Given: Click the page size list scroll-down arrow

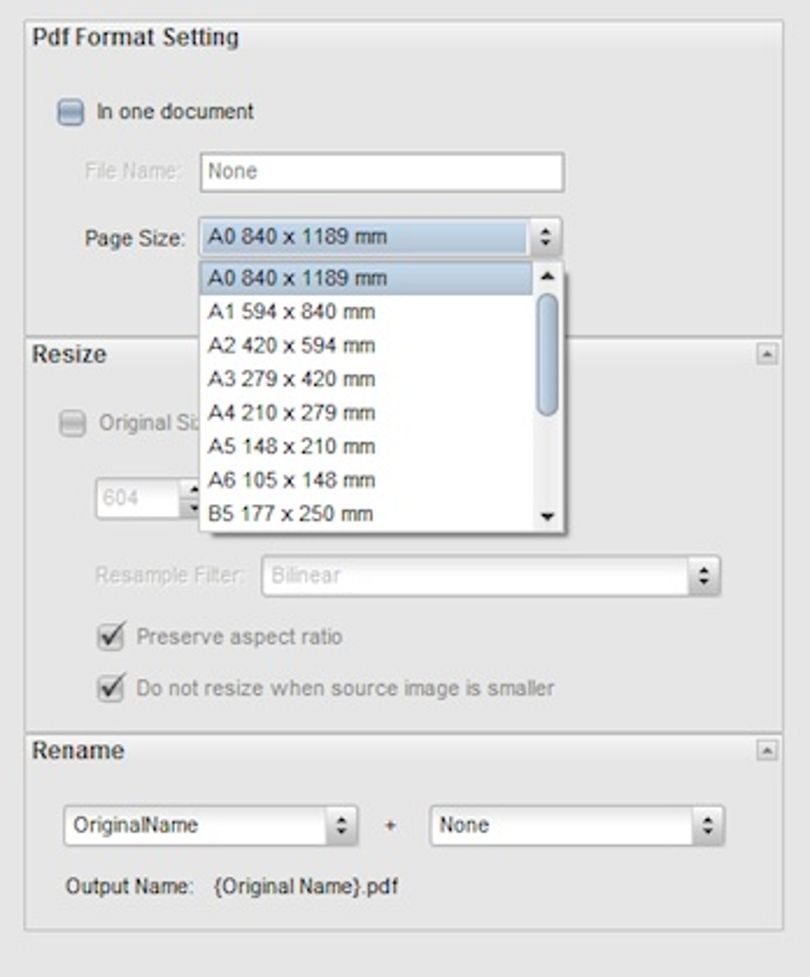Looking at the screenshot, I should 548,515.
